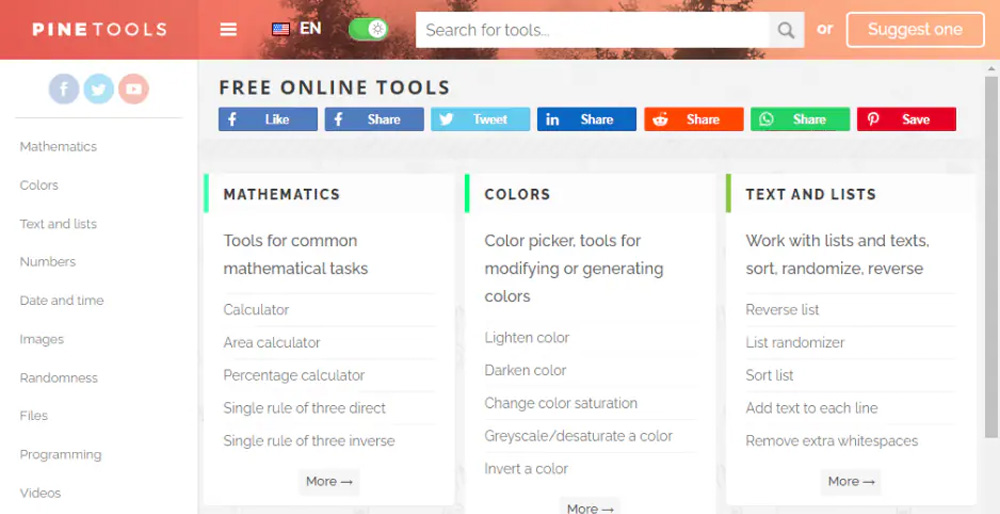Open the Area calculator link
Screen dimensions: 1000x514
click(272, 342)
